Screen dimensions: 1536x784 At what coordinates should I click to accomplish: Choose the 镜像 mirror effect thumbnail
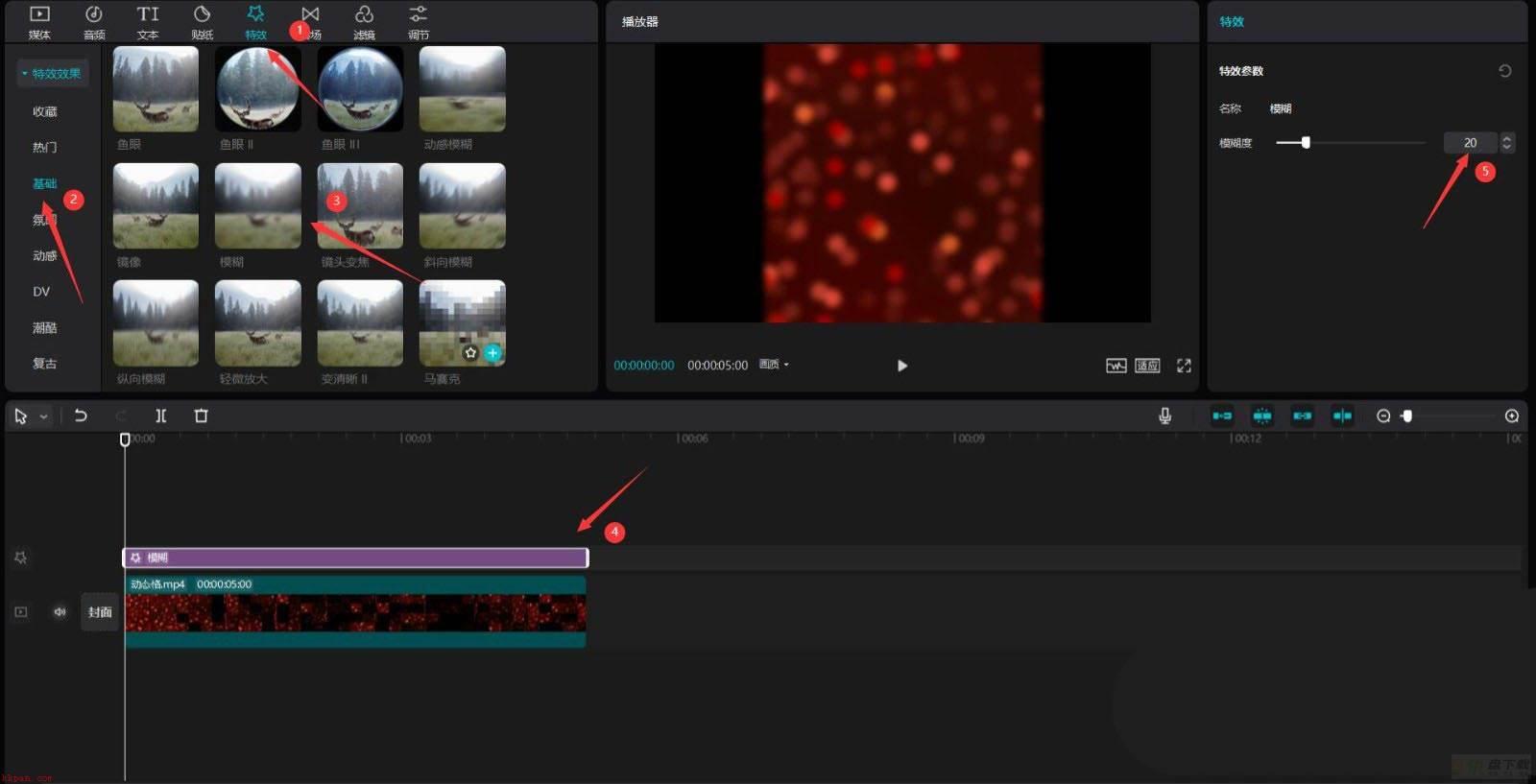[x=156, y=206]
